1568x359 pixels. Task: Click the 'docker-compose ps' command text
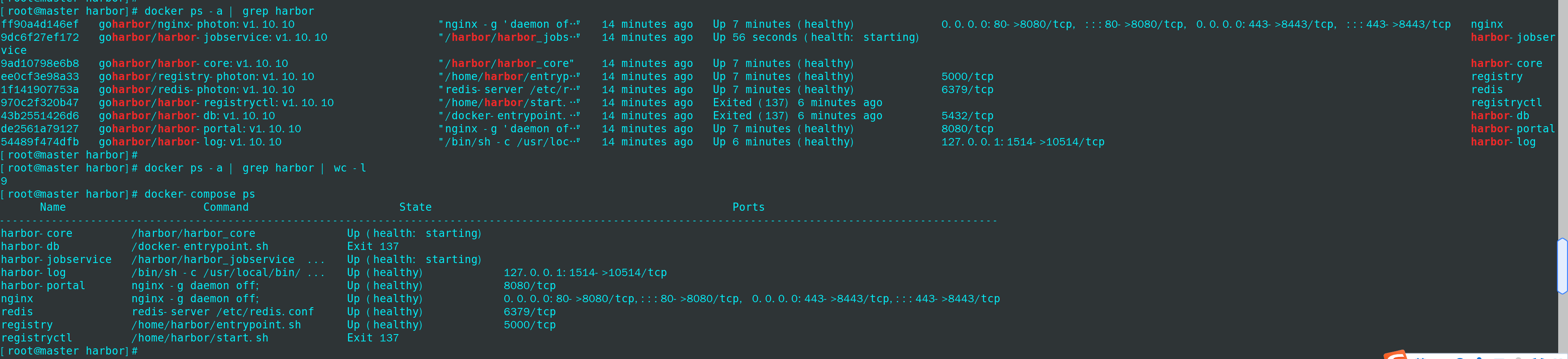(200, 194)
